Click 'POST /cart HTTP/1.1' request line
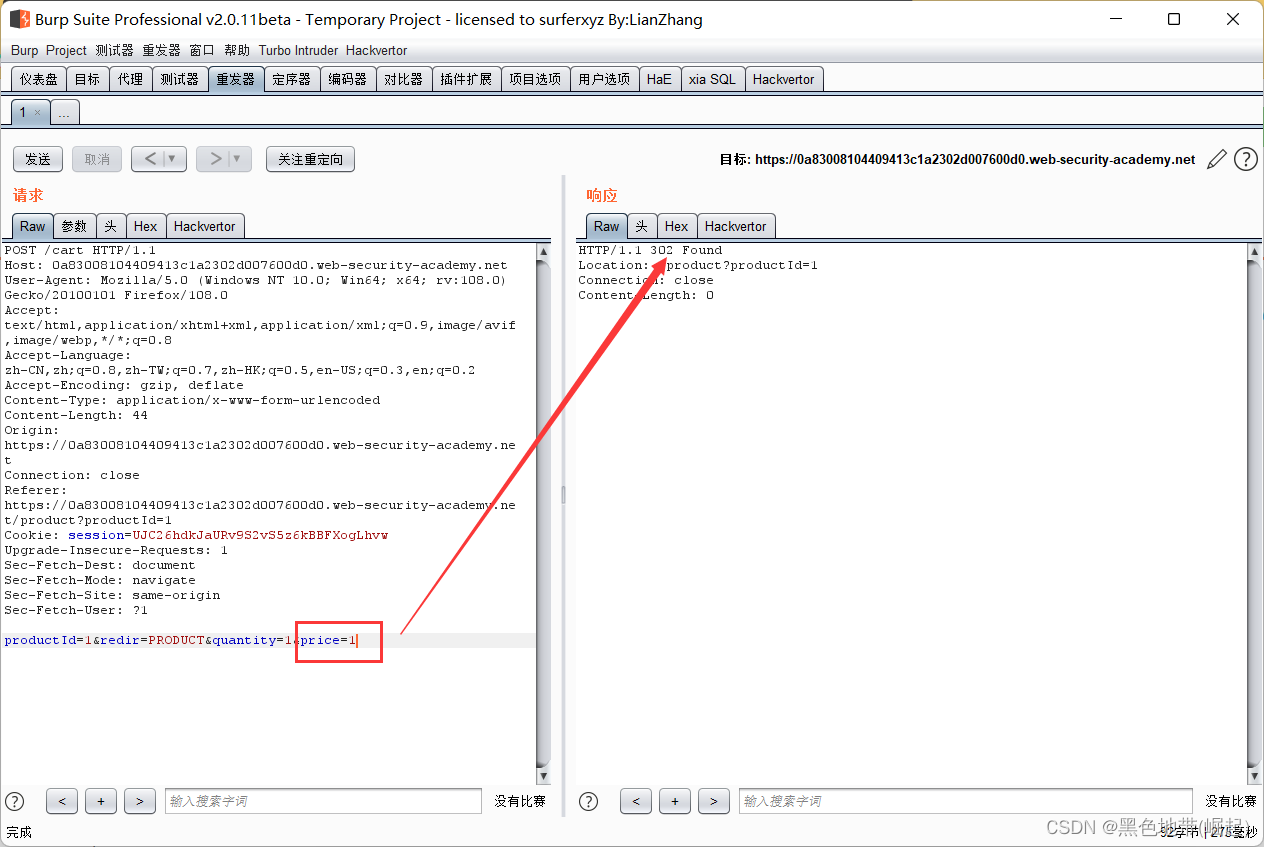Image resolution: width=1264 pixels, height=847 pixels. (80, 250)
